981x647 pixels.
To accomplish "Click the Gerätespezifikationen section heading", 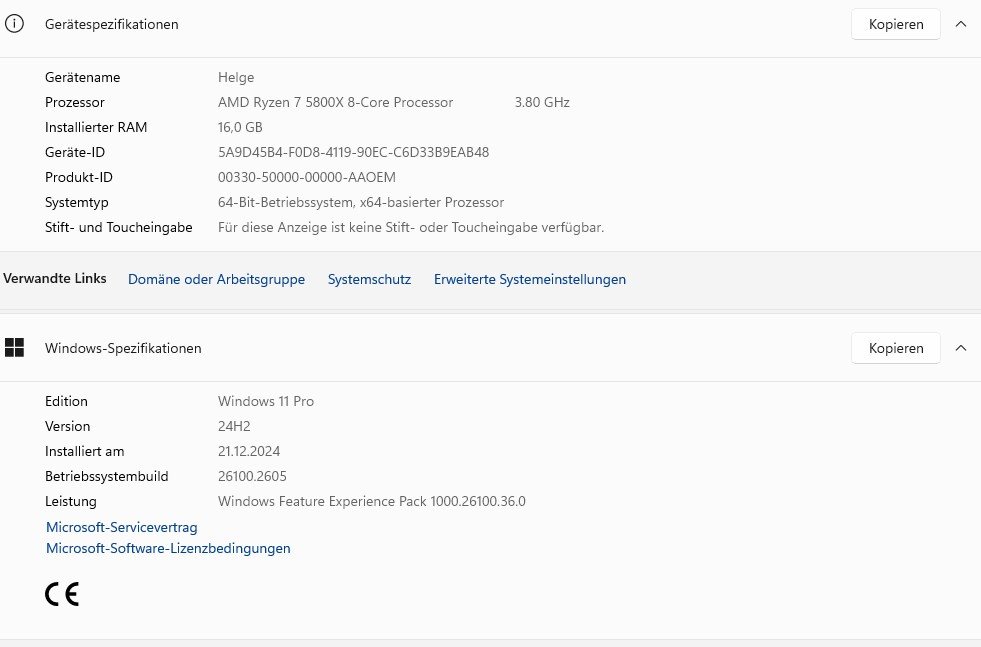I will (x=111, y=24).
